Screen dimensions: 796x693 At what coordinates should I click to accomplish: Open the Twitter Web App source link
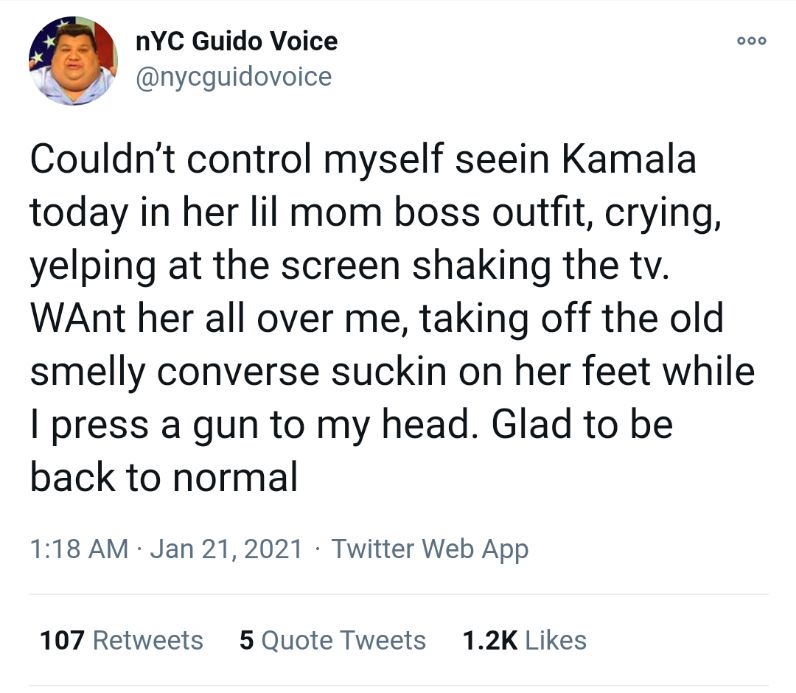429,549
